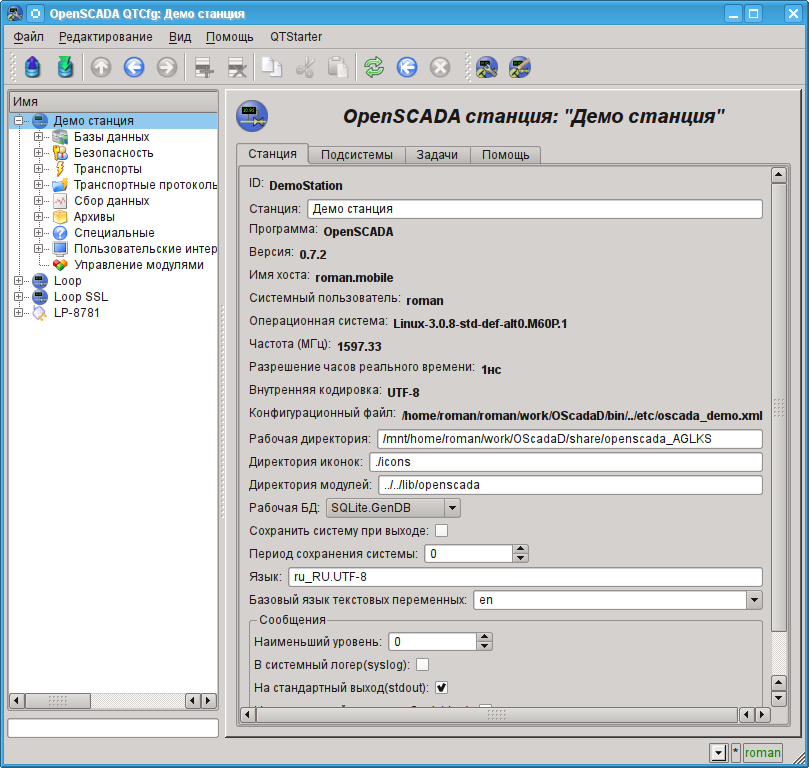The height and width of the screenshot is (768, 809).
Task: Open Базовый язык текстовых переменных dropdown
Action: pos(754,600)
